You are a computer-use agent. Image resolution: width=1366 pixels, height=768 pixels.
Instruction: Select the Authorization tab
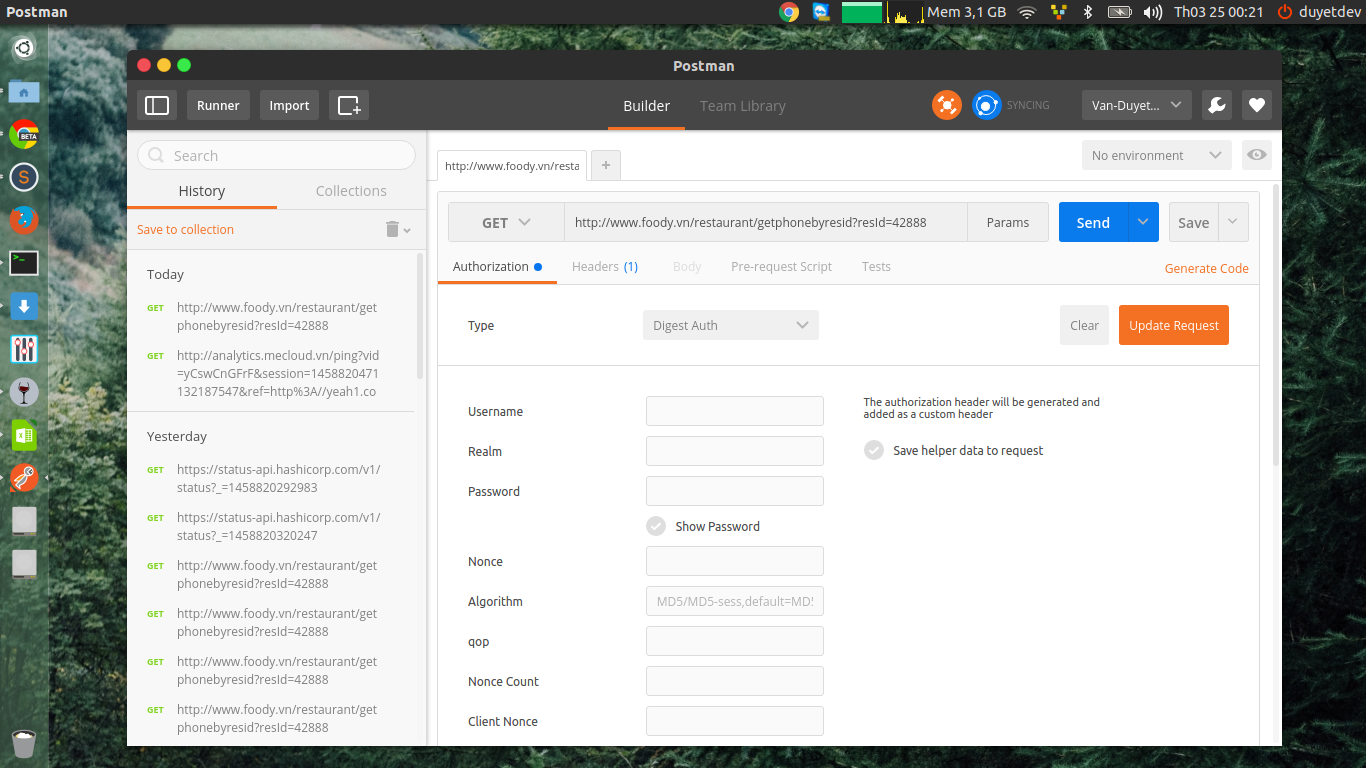(x=497, y=267)
